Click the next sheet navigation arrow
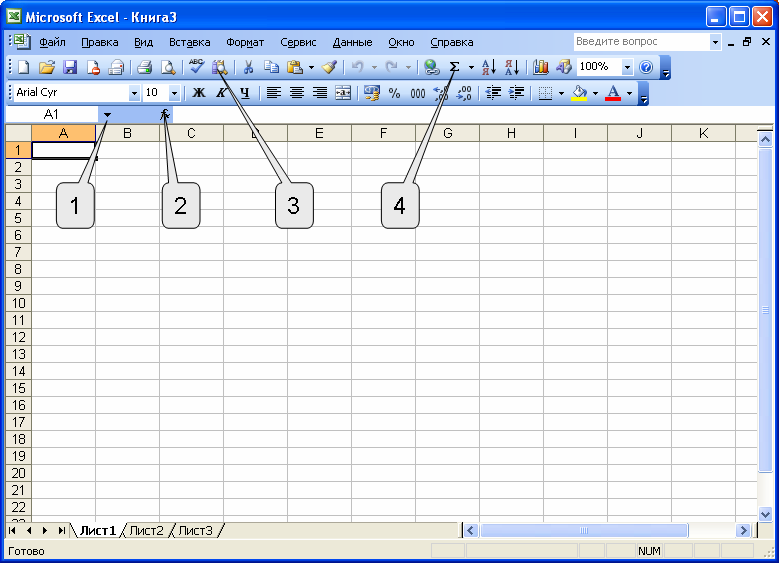 pyautogui.click(x=45, y=530)
